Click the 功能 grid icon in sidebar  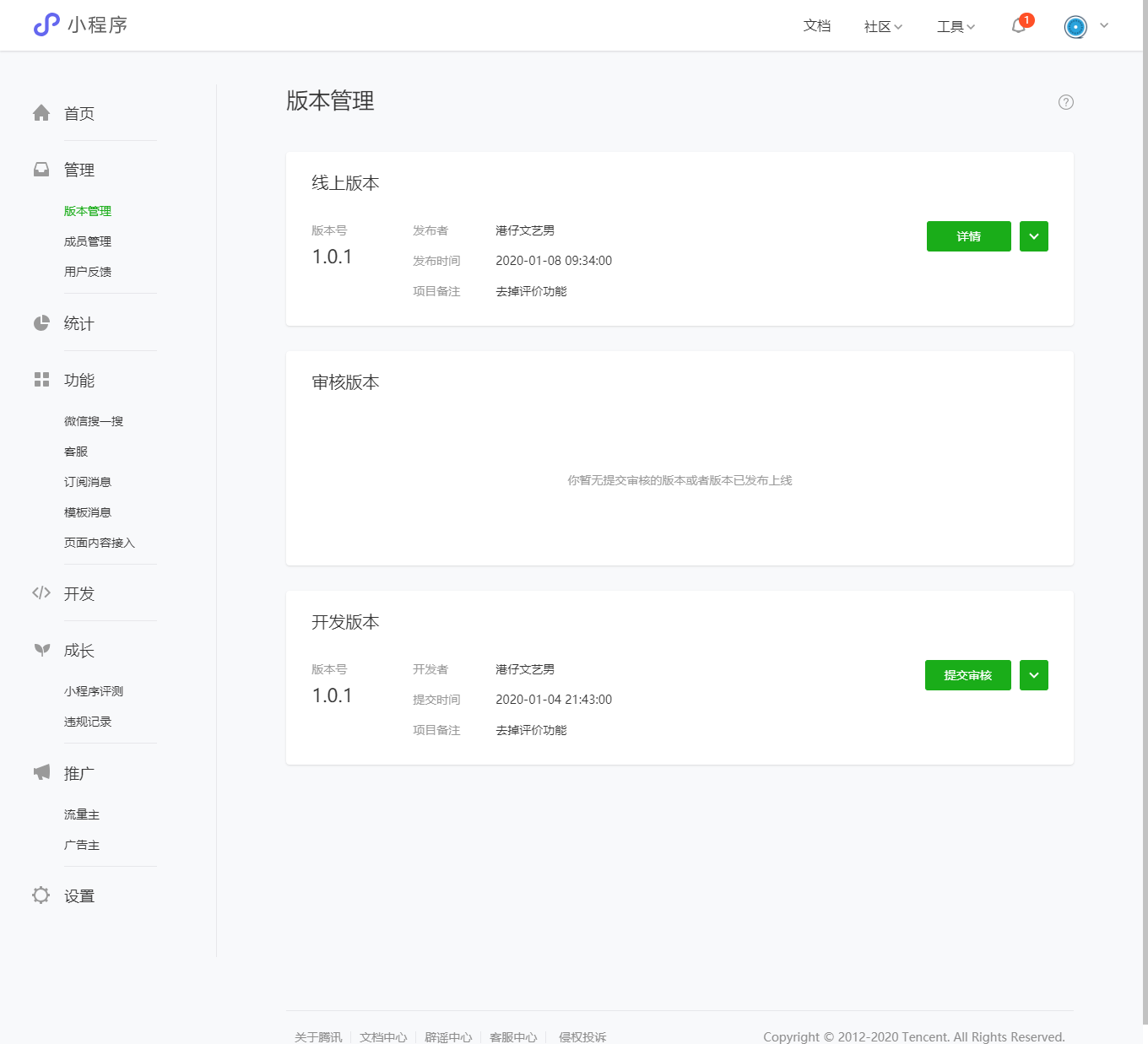click(41, 380)
